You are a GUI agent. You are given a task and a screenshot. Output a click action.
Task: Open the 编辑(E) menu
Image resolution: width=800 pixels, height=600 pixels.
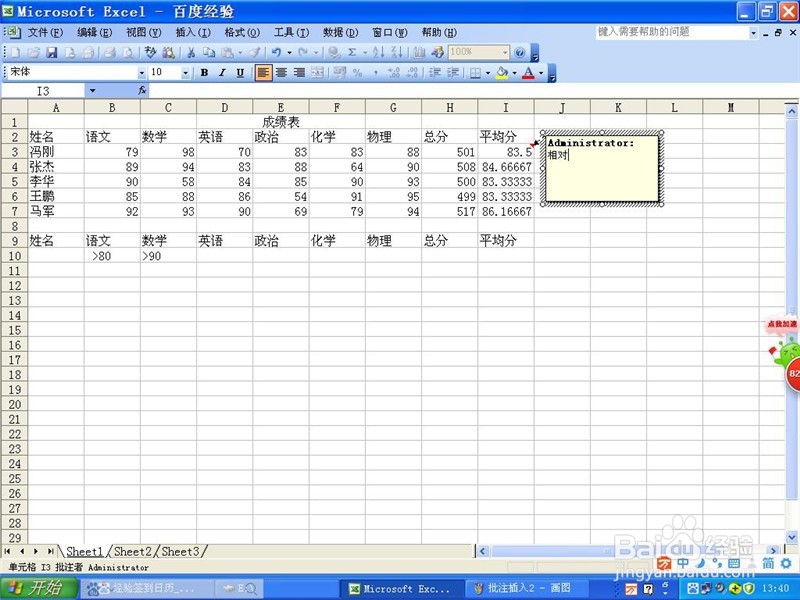point(94,33)
